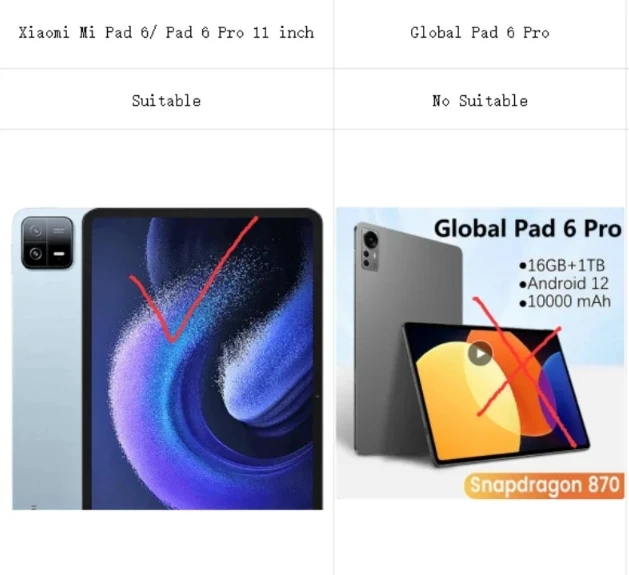Screen dimensions: 629x575
Task: Click the red checkmark on Xiaomi tablet
Action: [x=194, y=280]
